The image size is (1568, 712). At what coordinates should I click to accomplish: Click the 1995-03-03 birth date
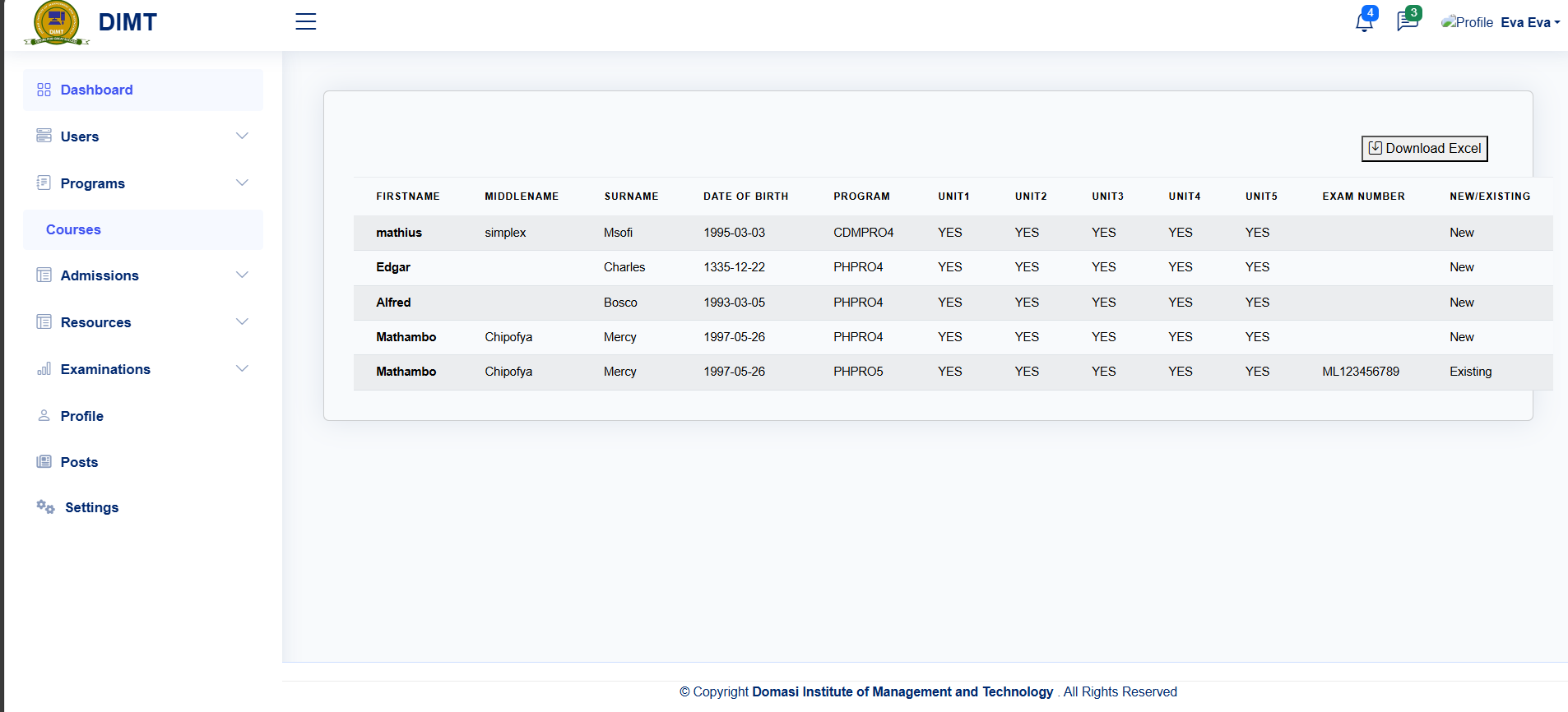click(x=734, y=233)
